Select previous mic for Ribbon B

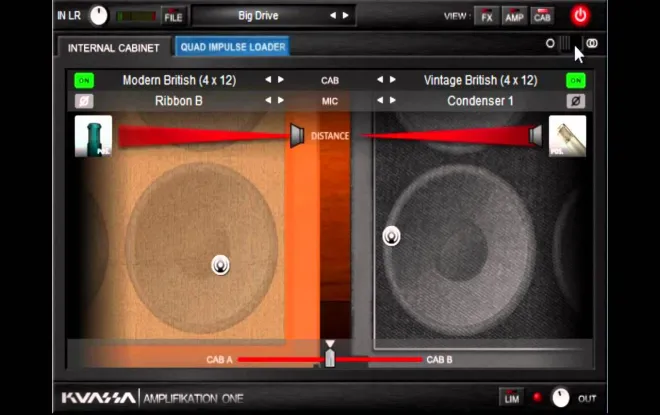(268, 100)
